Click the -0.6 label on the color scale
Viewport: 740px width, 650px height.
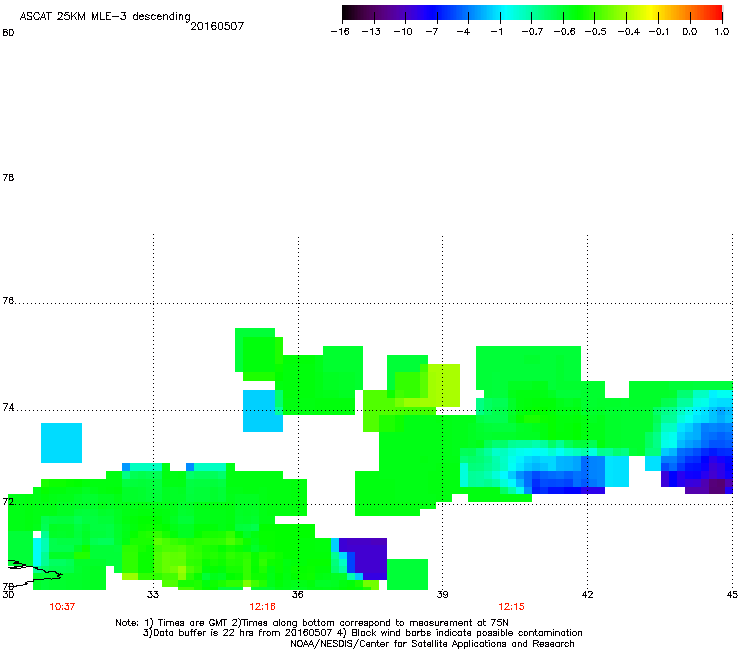coord(564,32)
